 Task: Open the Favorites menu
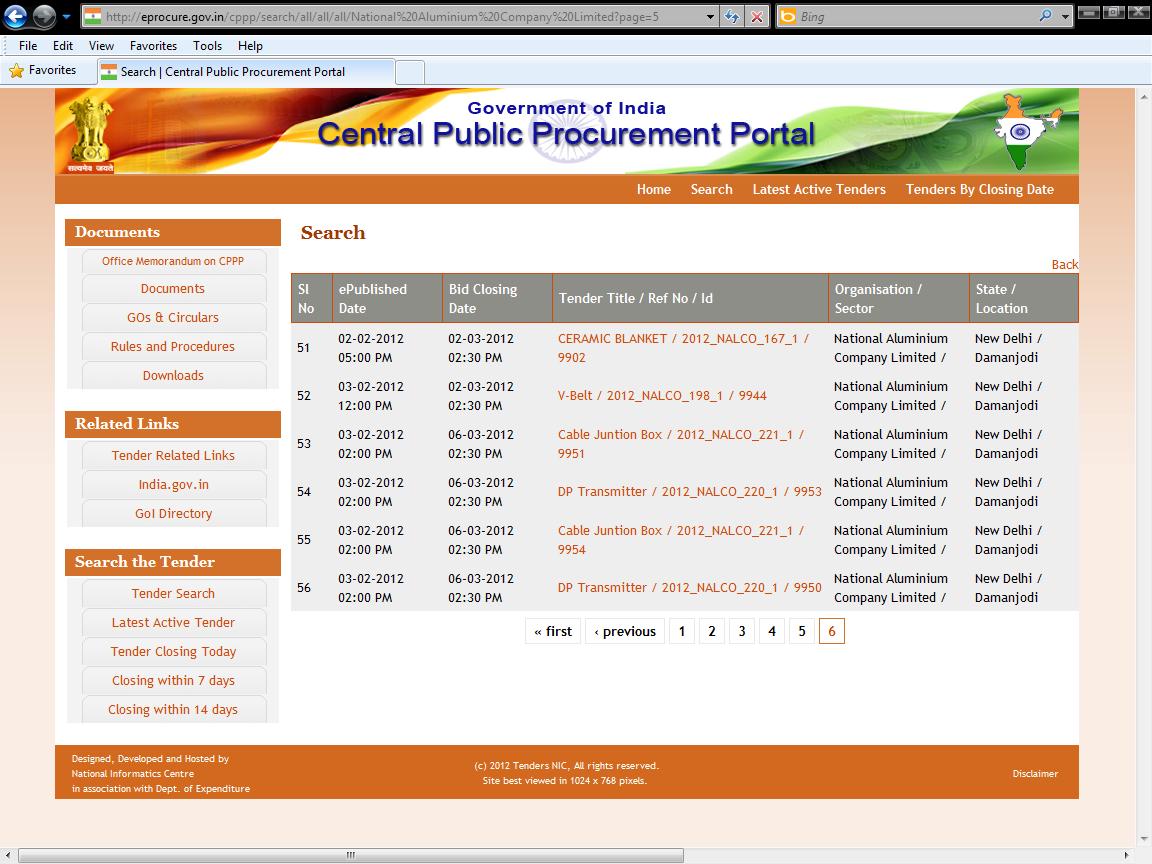[x=154, y=46]
